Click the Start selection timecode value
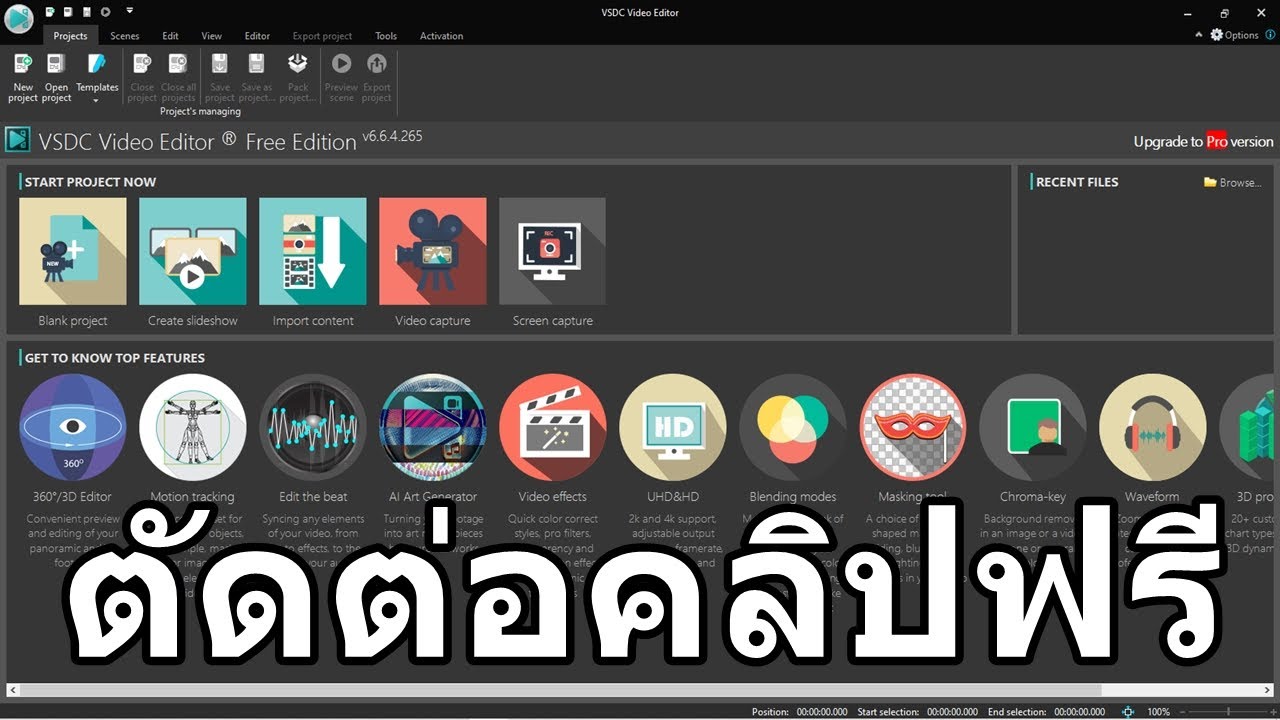Screen dimensions: 1280x720 click(x=952, y=712)
